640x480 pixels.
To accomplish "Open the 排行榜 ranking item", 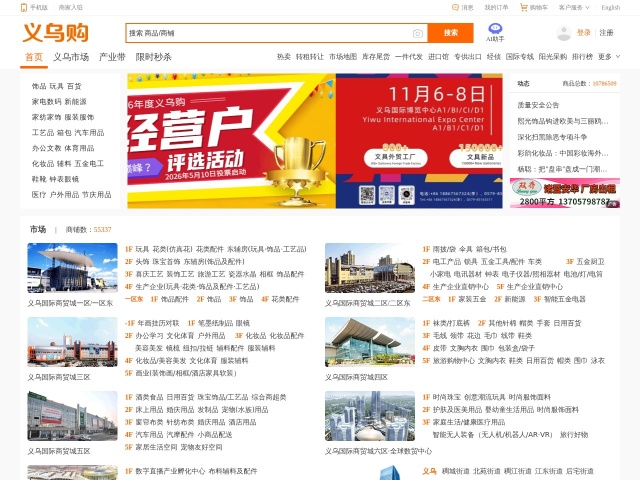I will [x=582, y=57].
